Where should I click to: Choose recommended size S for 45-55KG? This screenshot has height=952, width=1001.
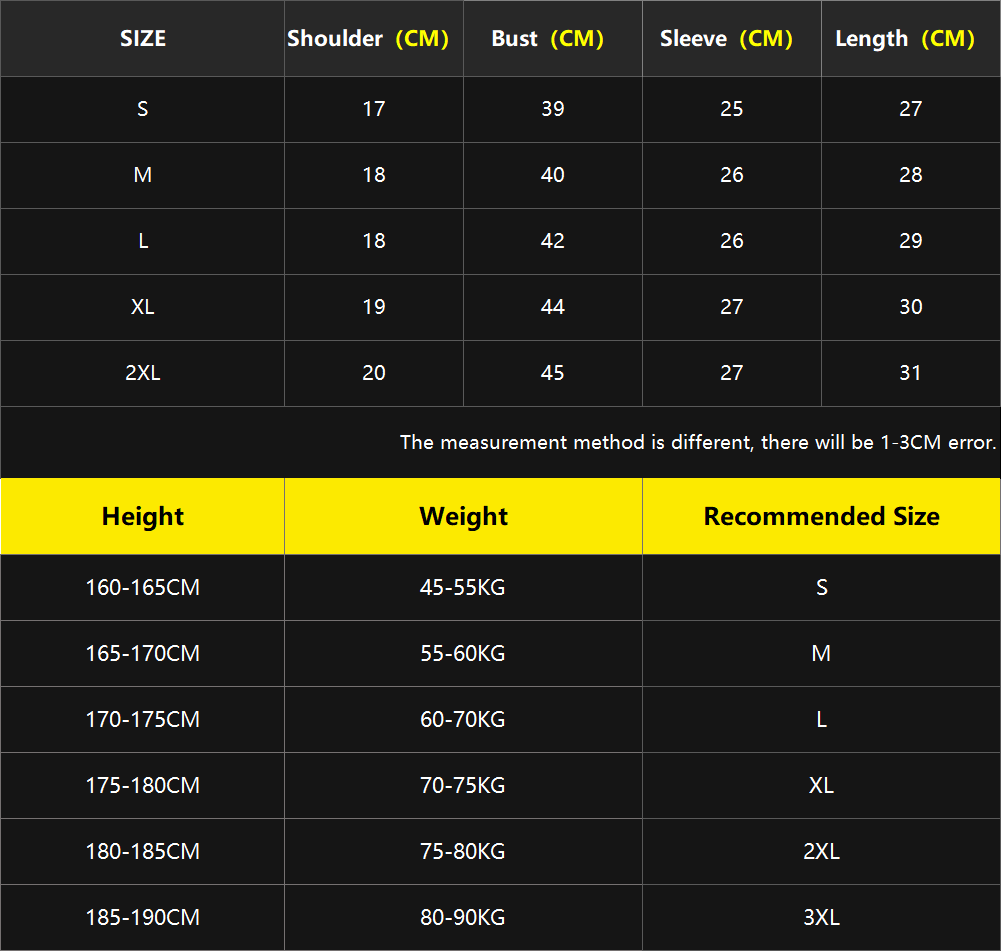[822, 588]
